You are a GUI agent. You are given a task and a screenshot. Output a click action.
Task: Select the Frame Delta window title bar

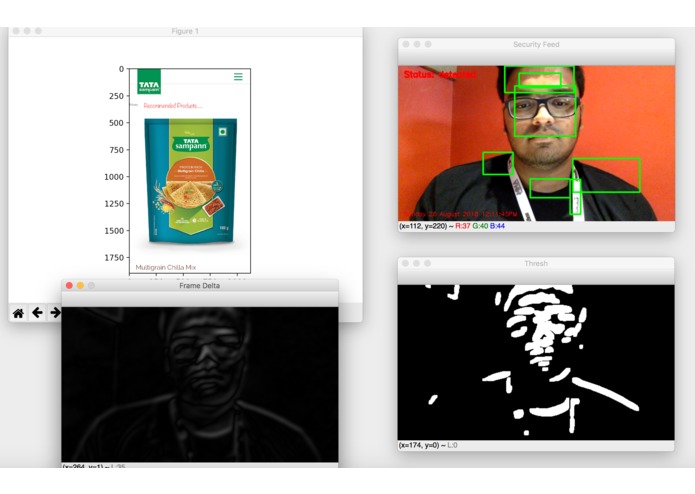point(199,286)
